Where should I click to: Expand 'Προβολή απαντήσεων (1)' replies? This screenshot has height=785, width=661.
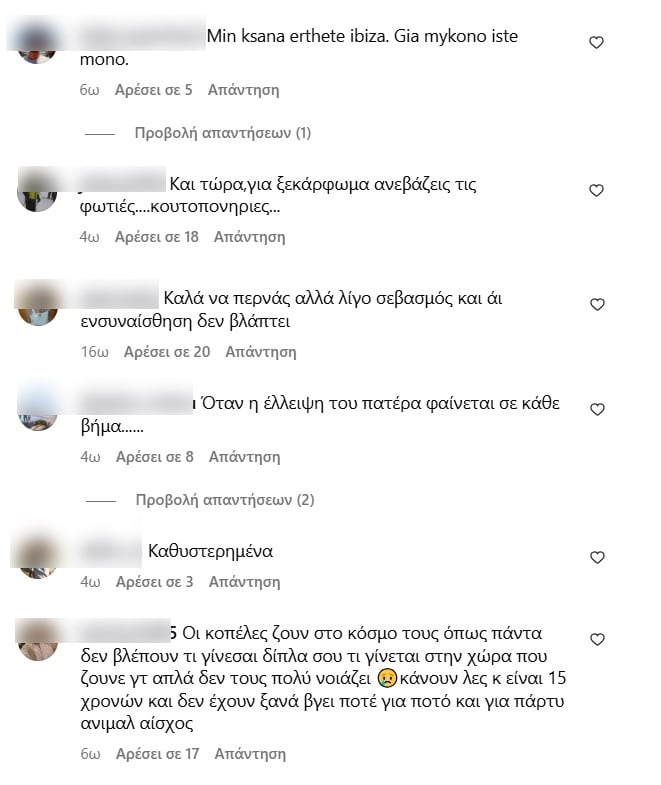click(x=223, y=133)
